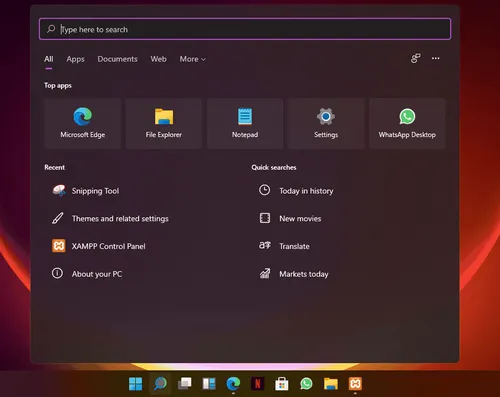Open Microsoft Store on taskbar
Screen dimensions: 500x397
coord(282,384)
